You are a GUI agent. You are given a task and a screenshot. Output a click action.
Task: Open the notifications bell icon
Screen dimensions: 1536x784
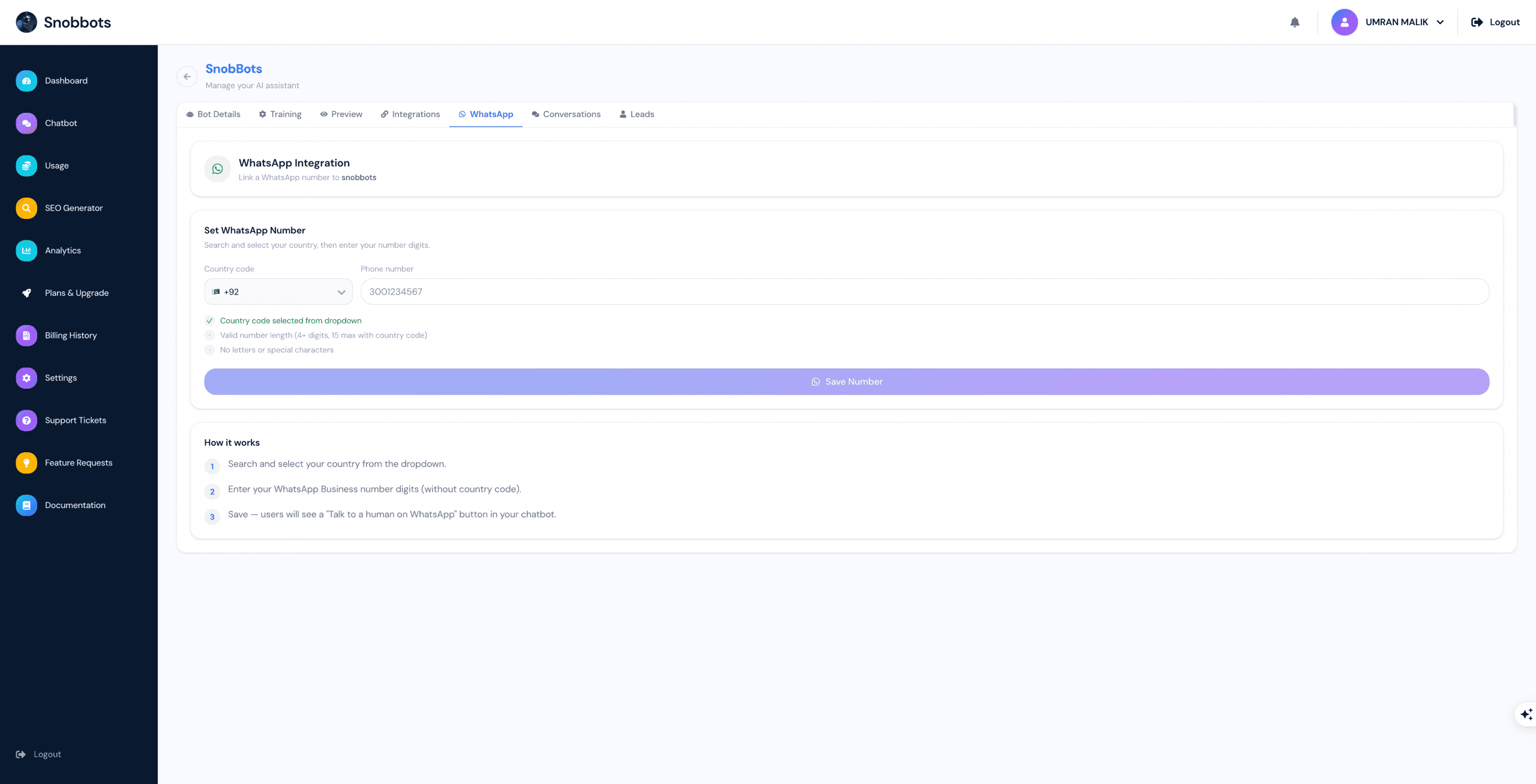[x=1295, y=22]
